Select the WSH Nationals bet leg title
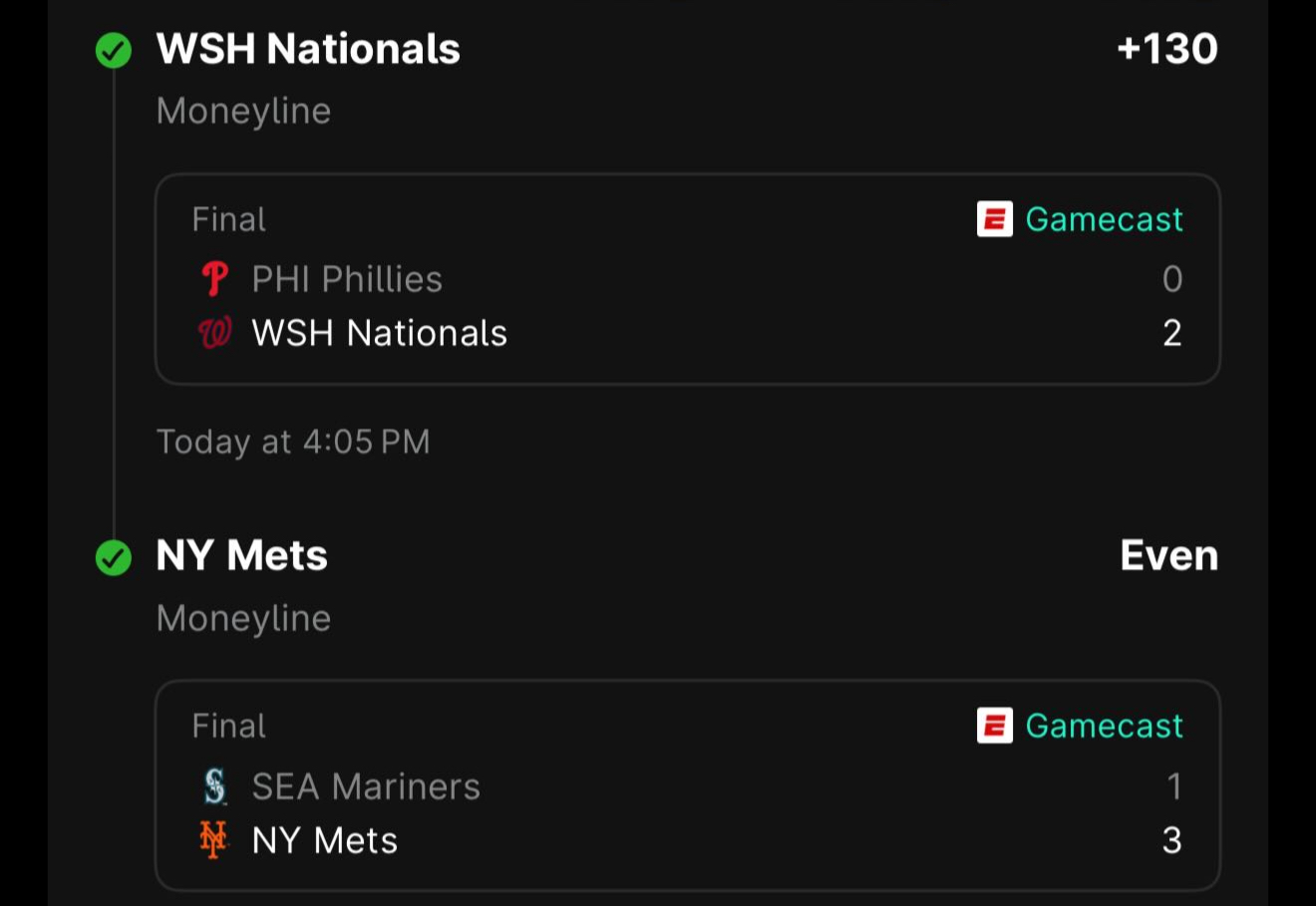This screenshot has height=906, width=1316. pos(308,49)
